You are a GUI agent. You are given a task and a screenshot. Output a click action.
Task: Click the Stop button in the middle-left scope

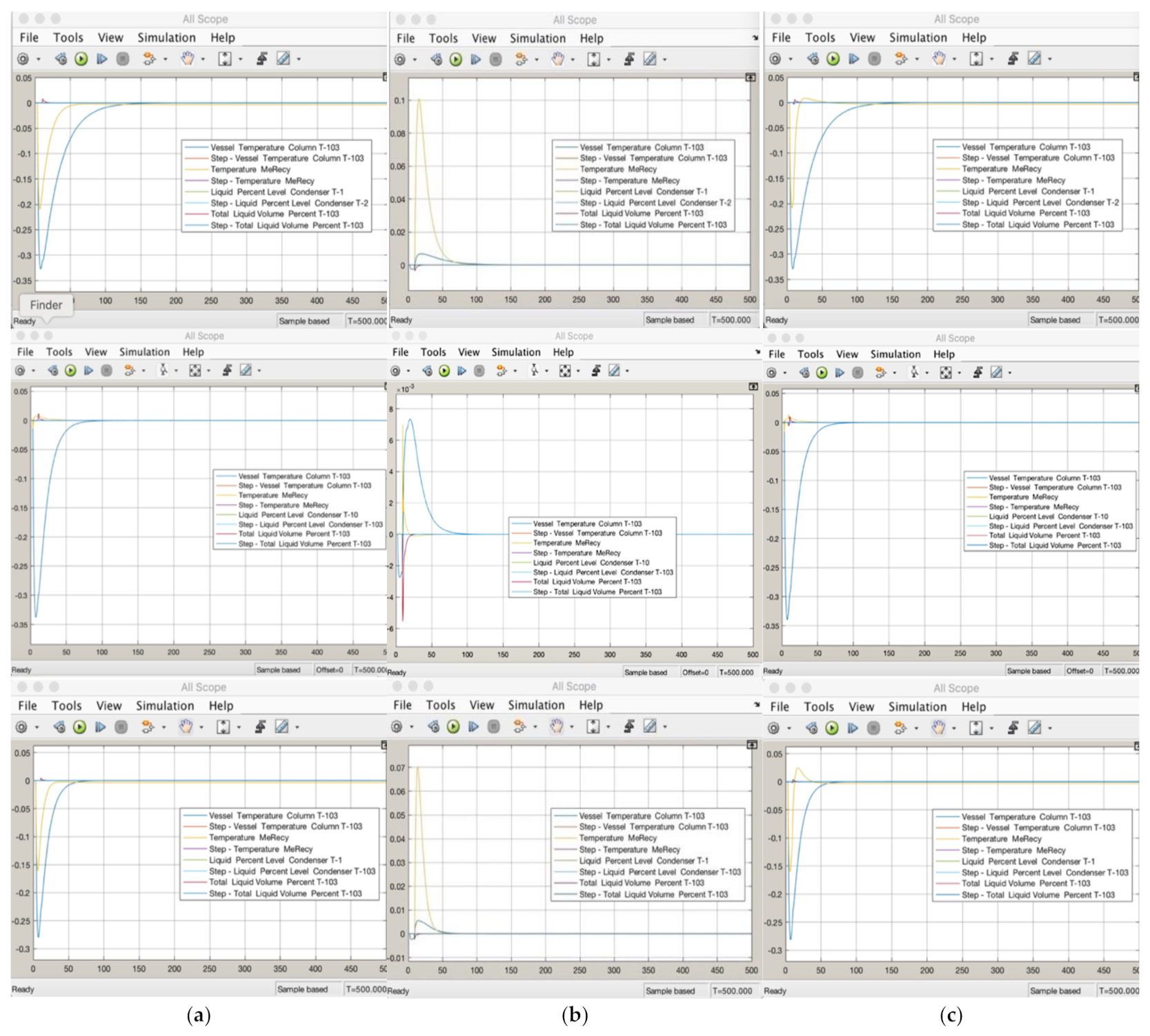[106, 371]
